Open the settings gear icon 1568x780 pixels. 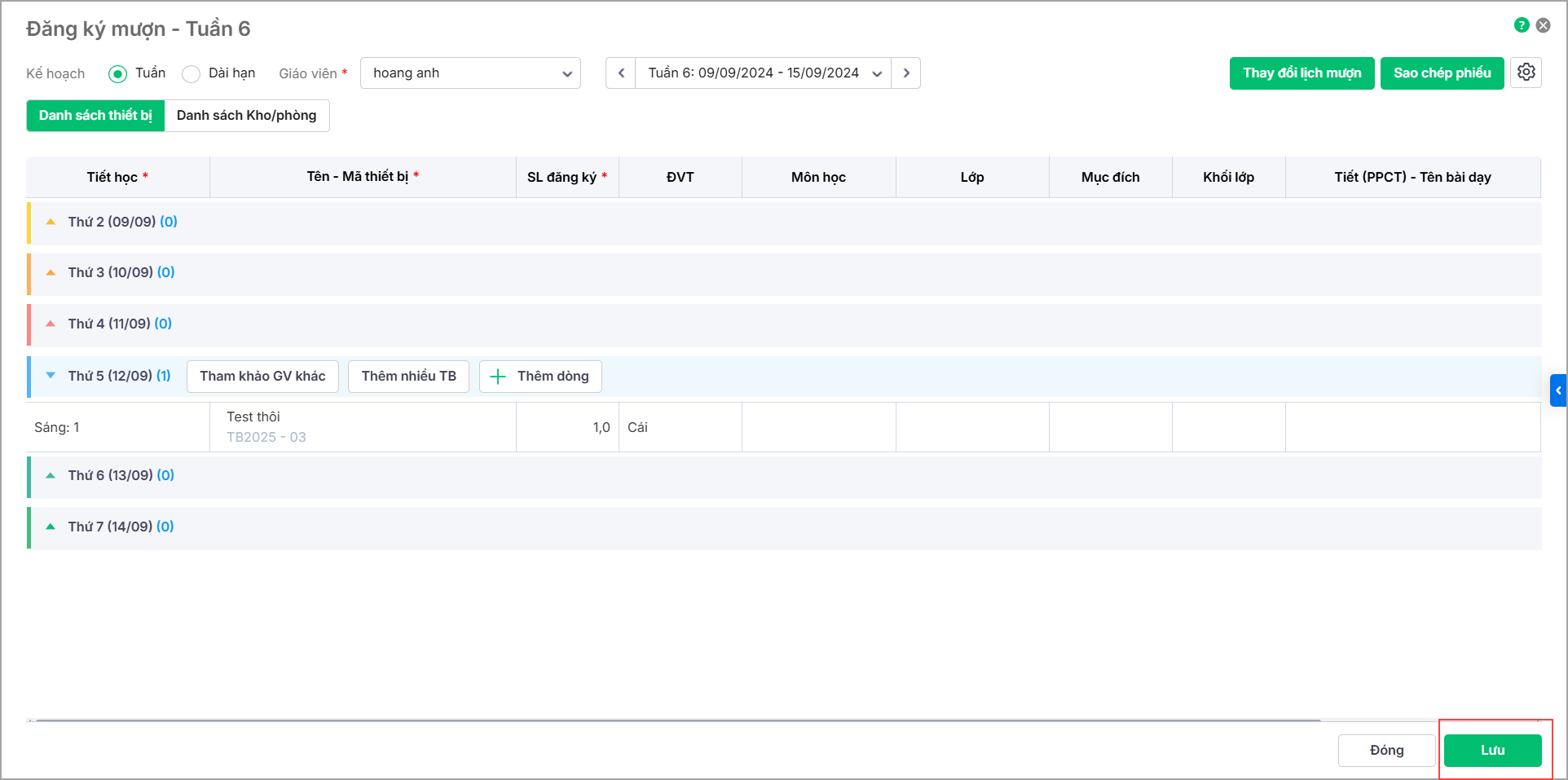[1526, 73]
